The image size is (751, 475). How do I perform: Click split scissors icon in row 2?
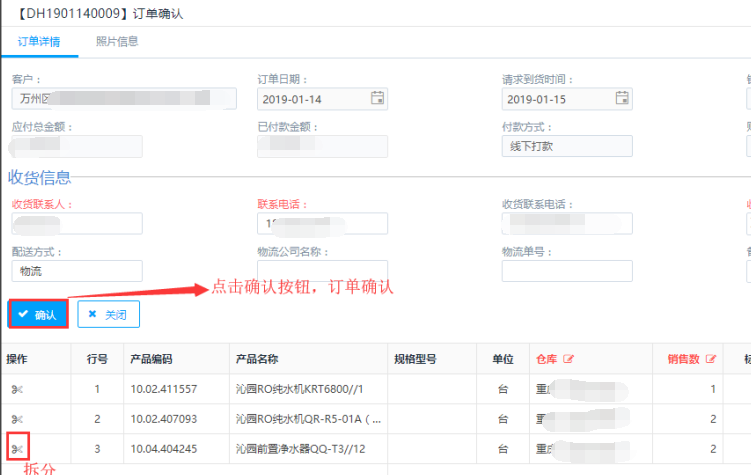coord(17,419)
